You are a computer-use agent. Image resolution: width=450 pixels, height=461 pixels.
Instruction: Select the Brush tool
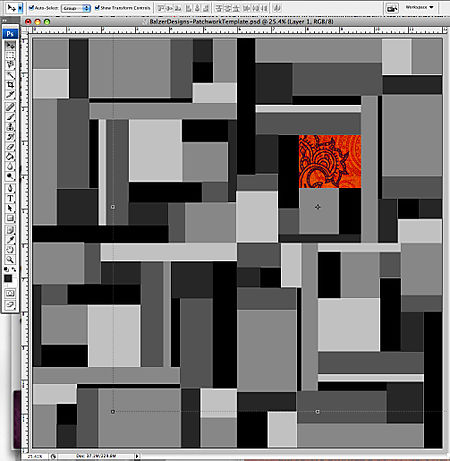coord(10,117)
